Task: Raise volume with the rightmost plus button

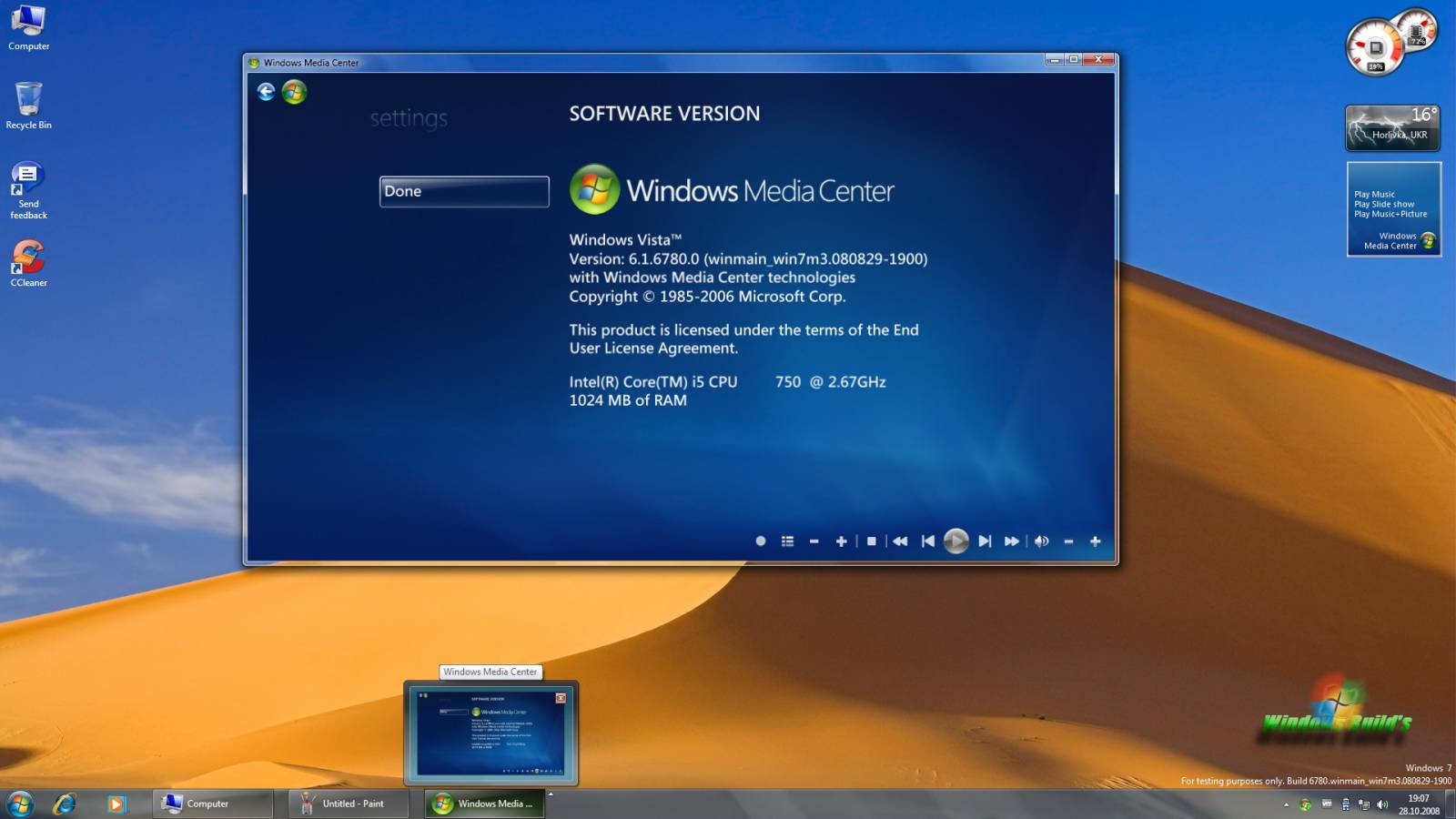Action: click(1096, 541)
